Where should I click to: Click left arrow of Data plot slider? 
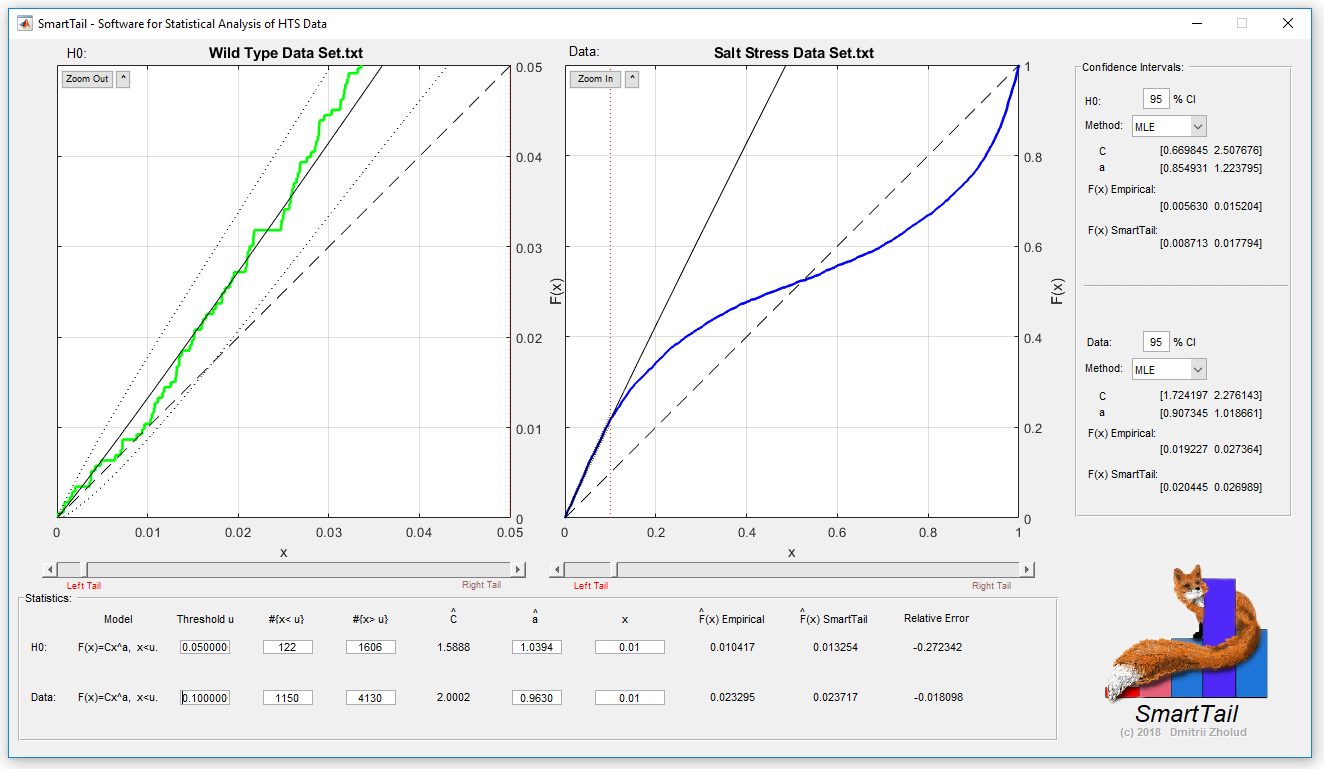pos(557,569)
